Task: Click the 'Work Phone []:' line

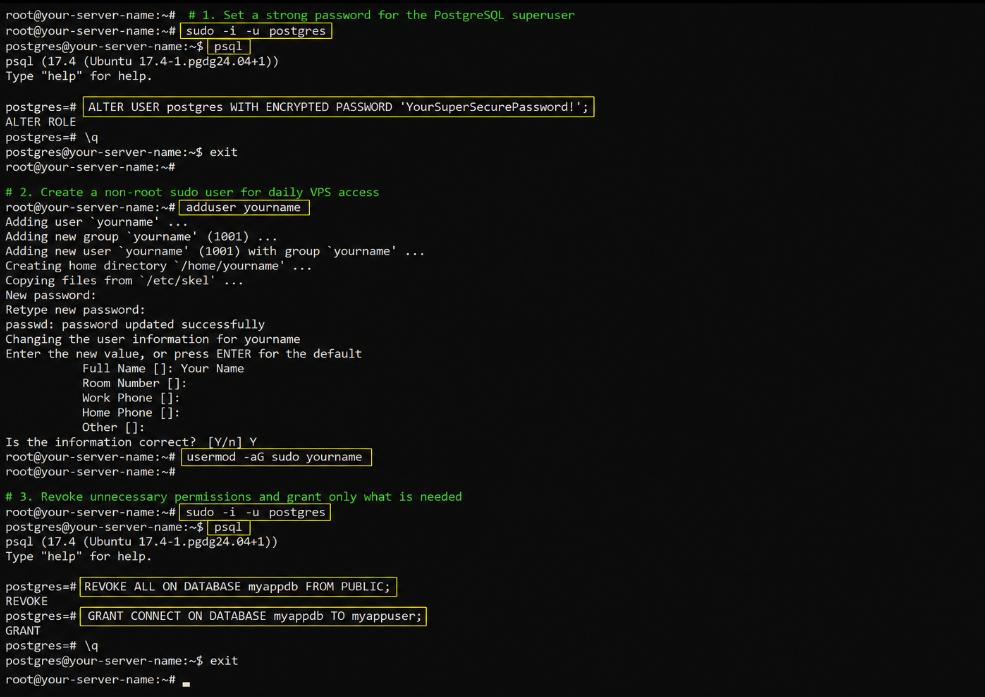Action: tap(131, 398)
